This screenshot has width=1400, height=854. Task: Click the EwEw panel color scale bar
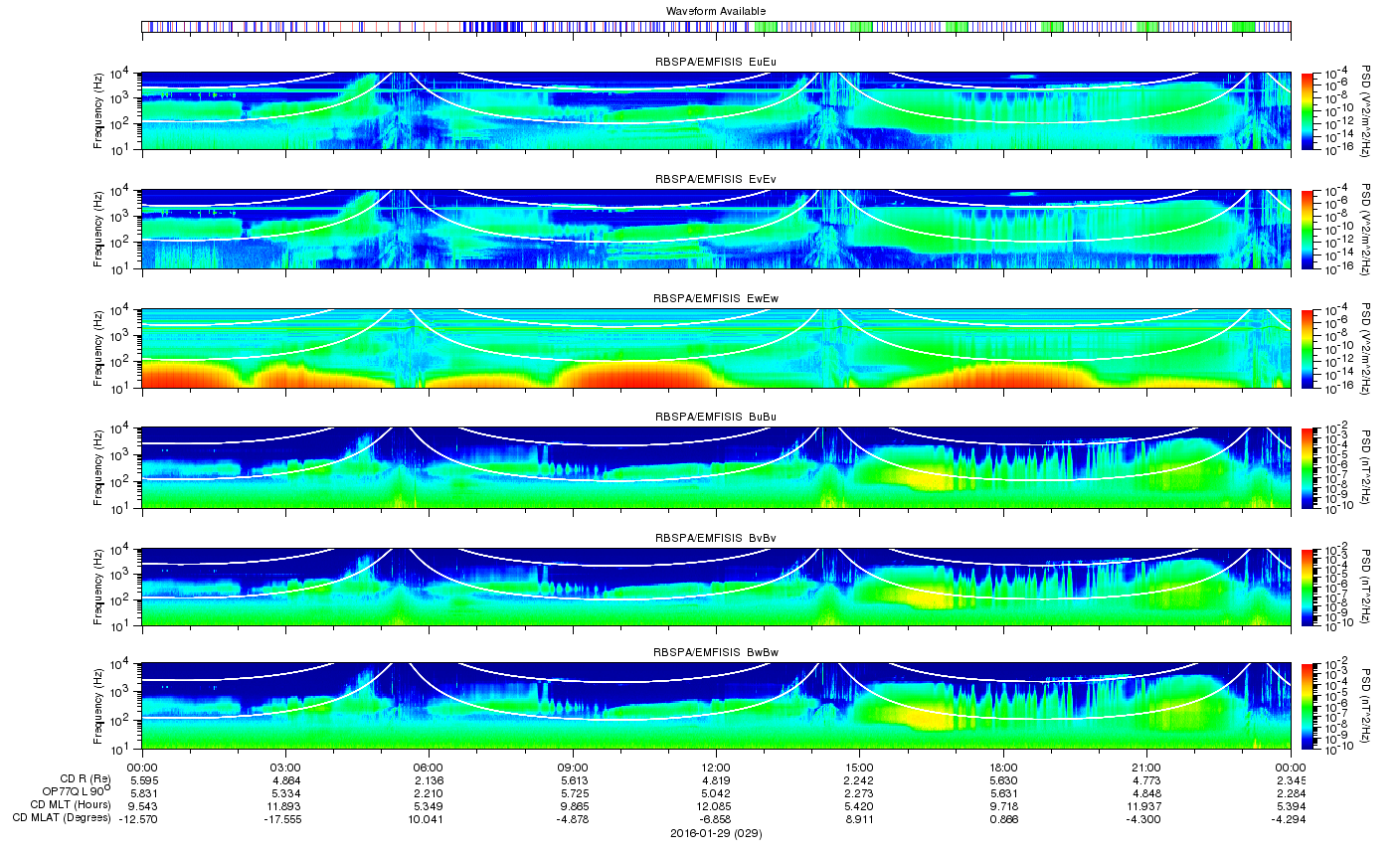[x=1309, y=348]
